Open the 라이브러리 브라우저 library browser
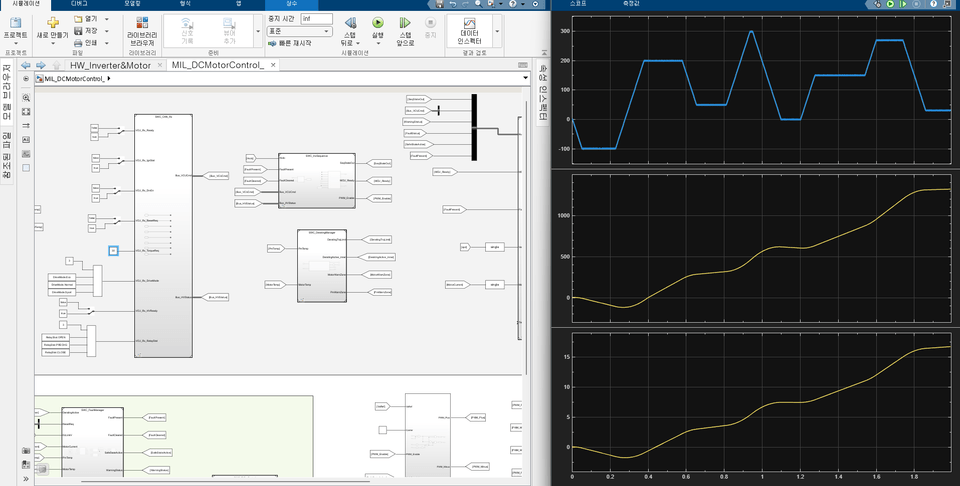Image resolution: width=960 pixels, height=486 pixels. pos(142,32)
